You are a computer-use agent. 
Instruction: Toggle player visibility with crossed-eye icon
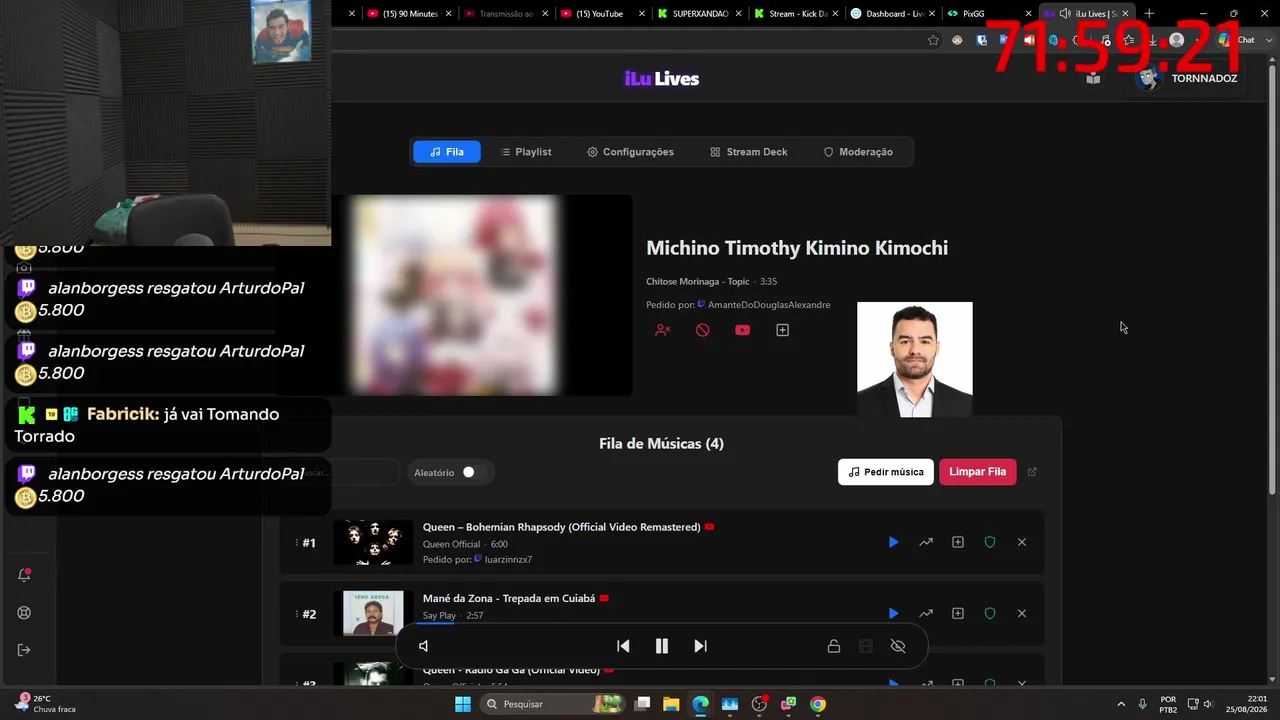(x=898, y=646)
